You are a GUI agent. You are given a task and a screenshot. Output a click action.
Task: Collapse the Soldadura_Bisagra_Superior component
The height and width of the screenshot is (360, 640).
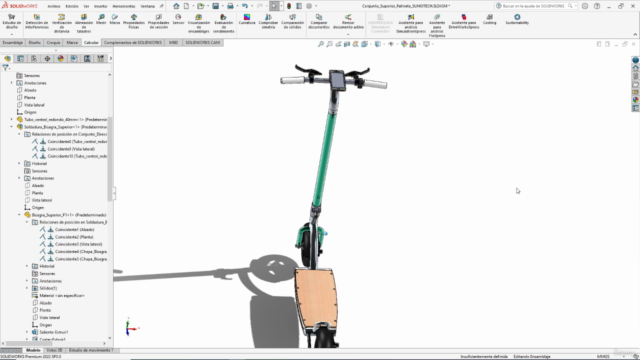tap(11, 127)
